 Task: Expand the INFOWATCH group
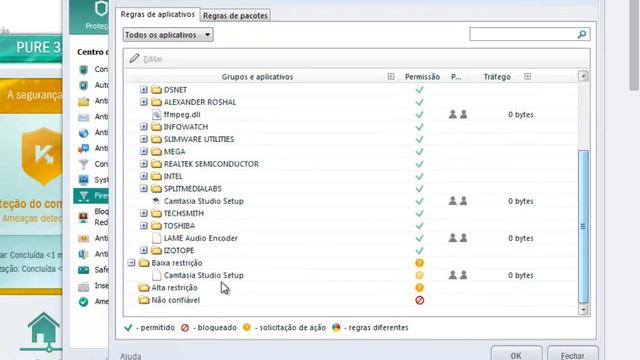point(144,127)
